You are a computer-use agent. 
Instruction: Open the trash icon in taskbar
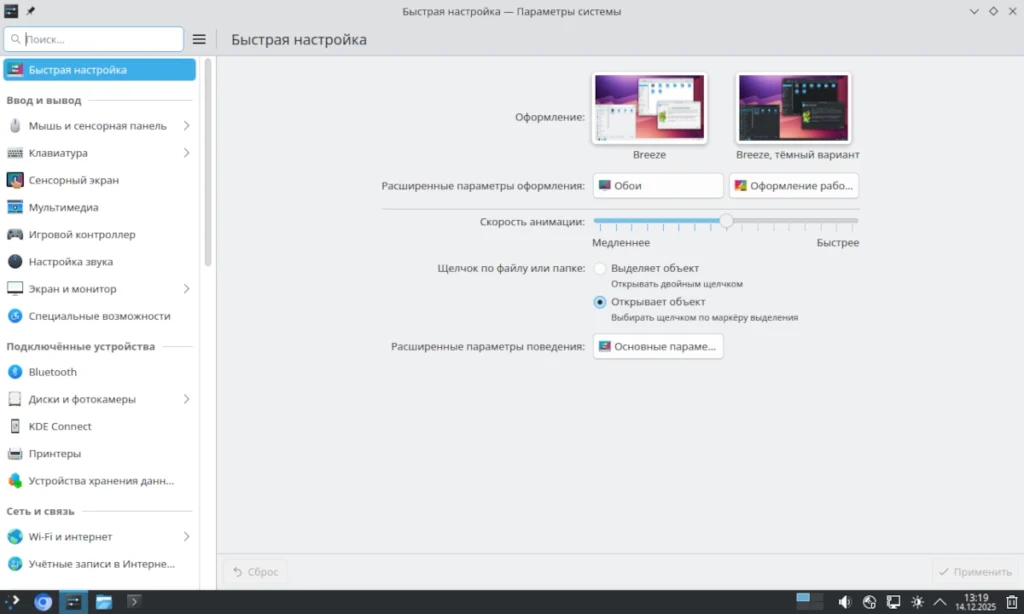(x=1012, y=602)
